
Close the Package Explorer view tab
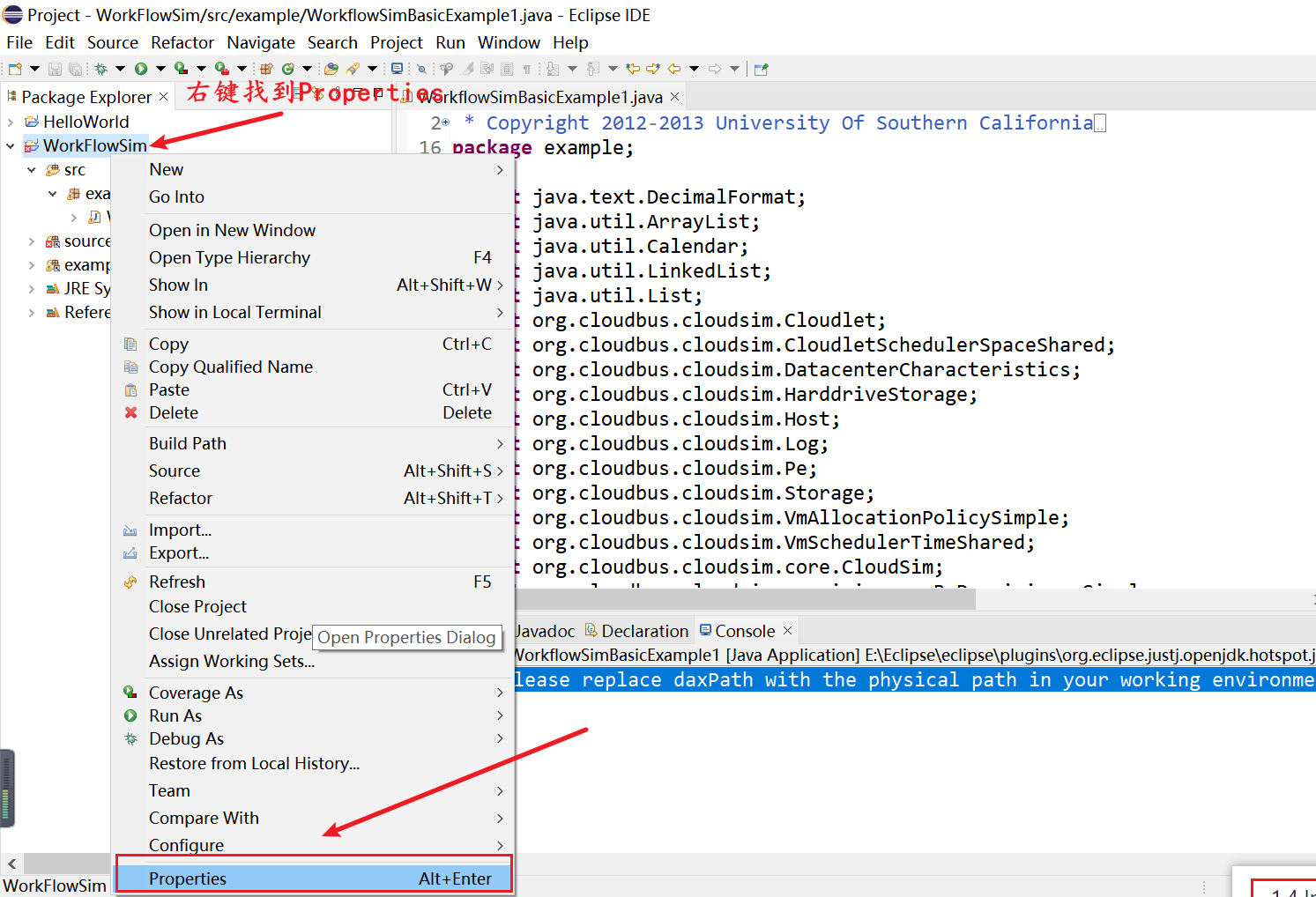pyautogui.click(x=163, y=97)
